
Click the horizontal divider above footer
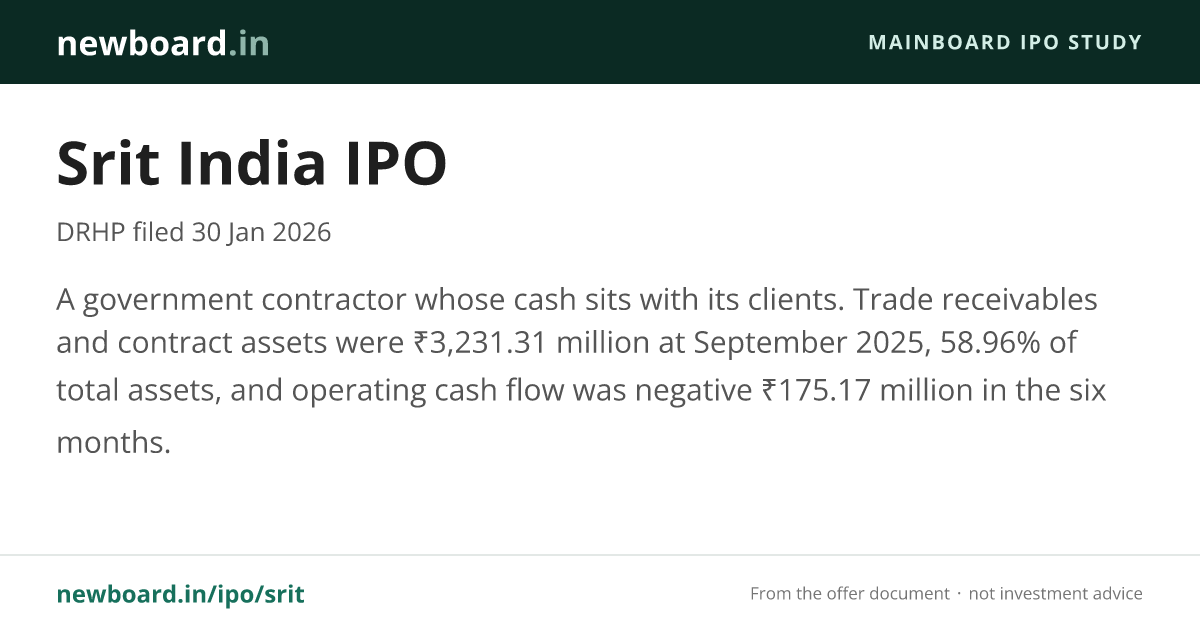tap(600, 555)
